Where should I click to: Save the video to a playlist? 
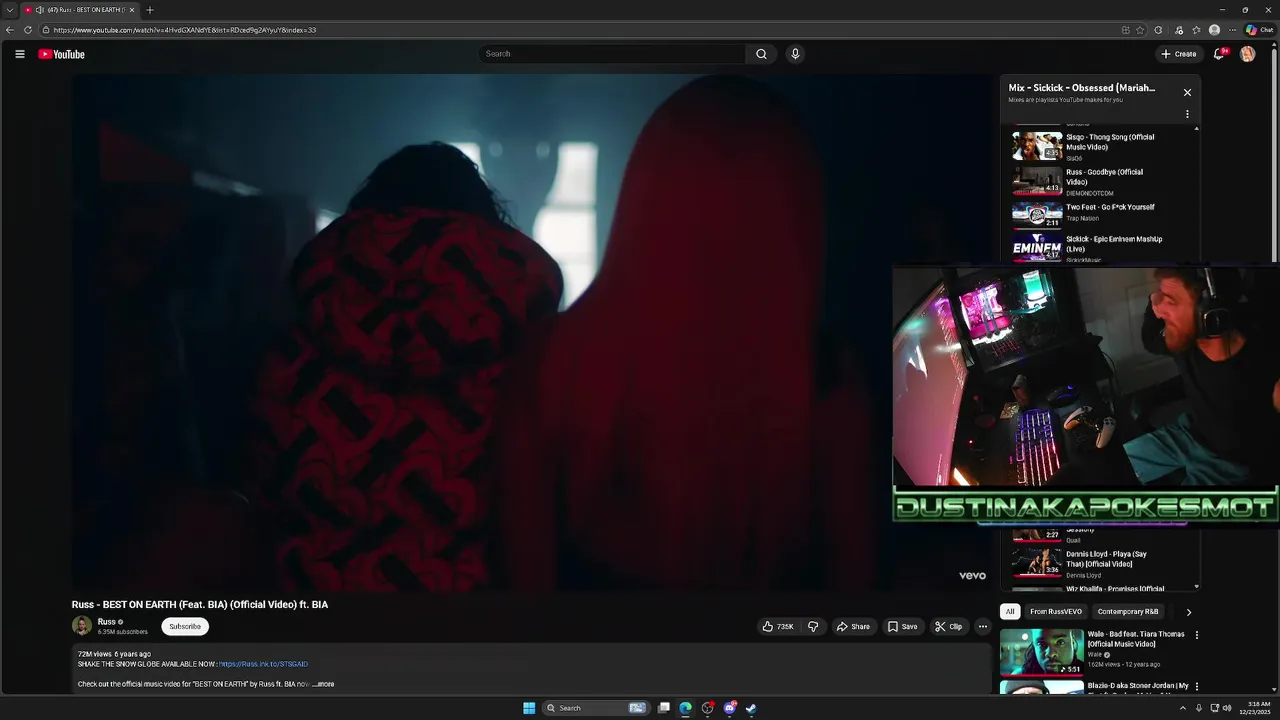[x=902, y=627]
